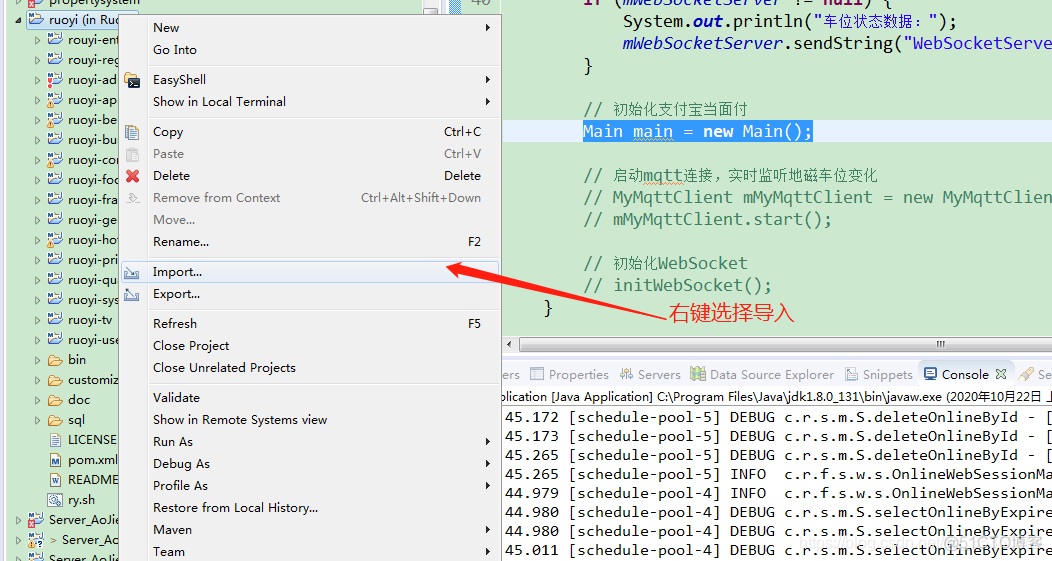Open the Run As submenu
Screen dimensions: 1052x561
309,442
